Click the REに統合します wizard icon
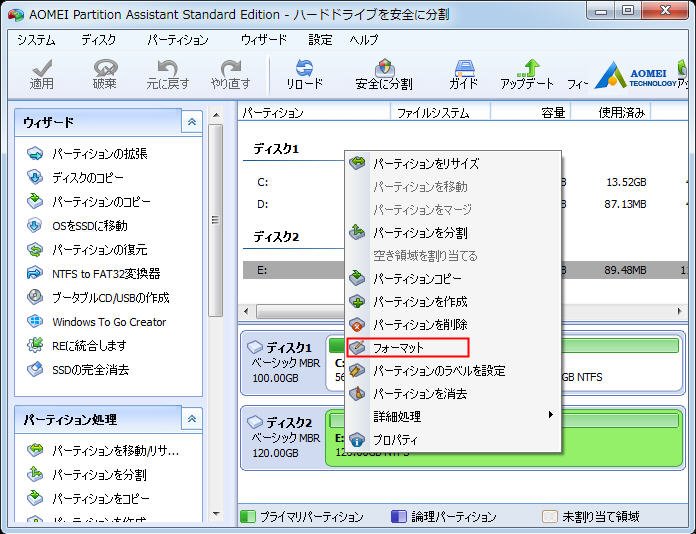This screenshot has height=534, width=696. point(35,345)
